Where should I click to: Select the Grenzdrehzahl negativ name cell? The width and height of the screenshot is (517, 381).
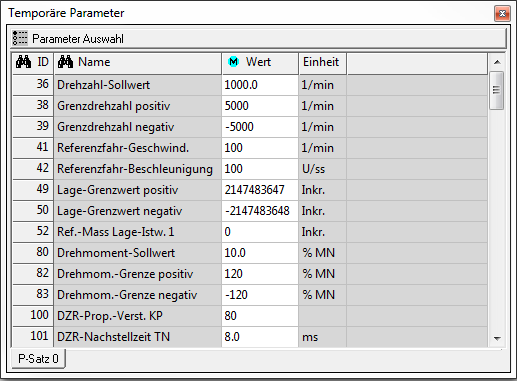138,127
